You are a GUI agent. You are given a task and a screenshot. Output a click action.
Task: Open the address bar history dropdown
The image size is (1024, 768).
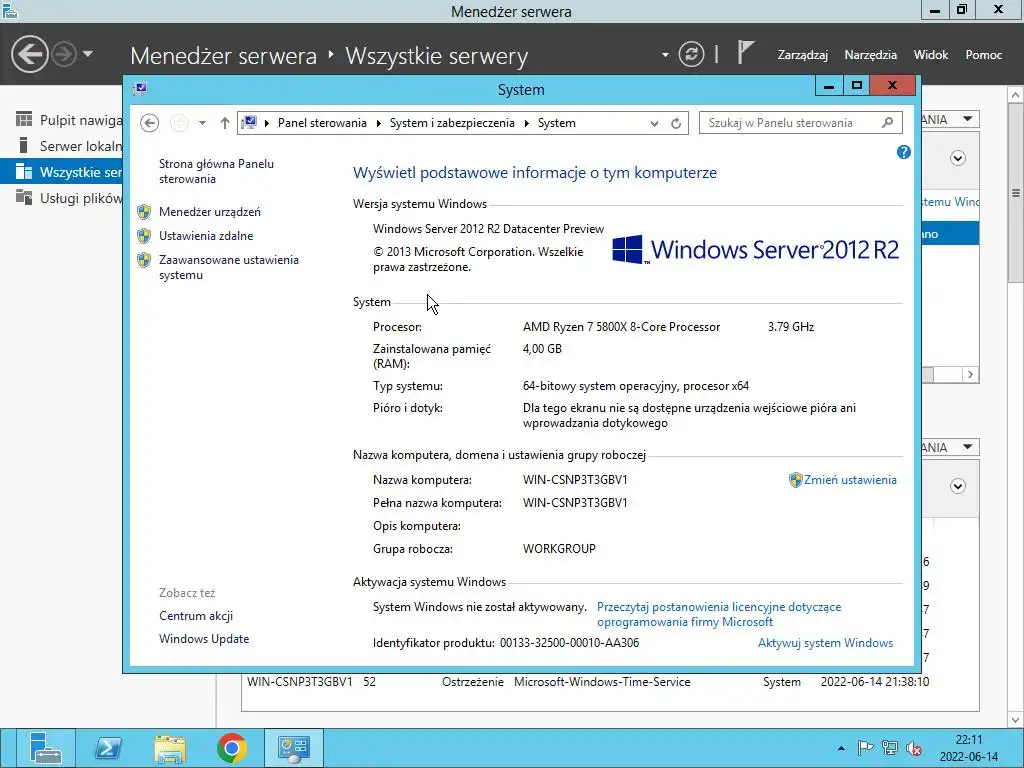(x=654, y=123)
